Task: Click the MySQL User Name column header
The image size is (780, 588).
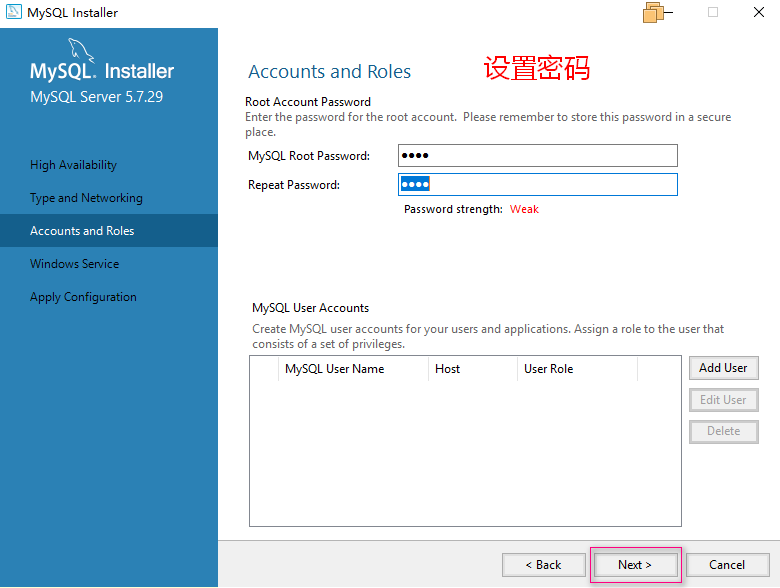Action: 353,369
